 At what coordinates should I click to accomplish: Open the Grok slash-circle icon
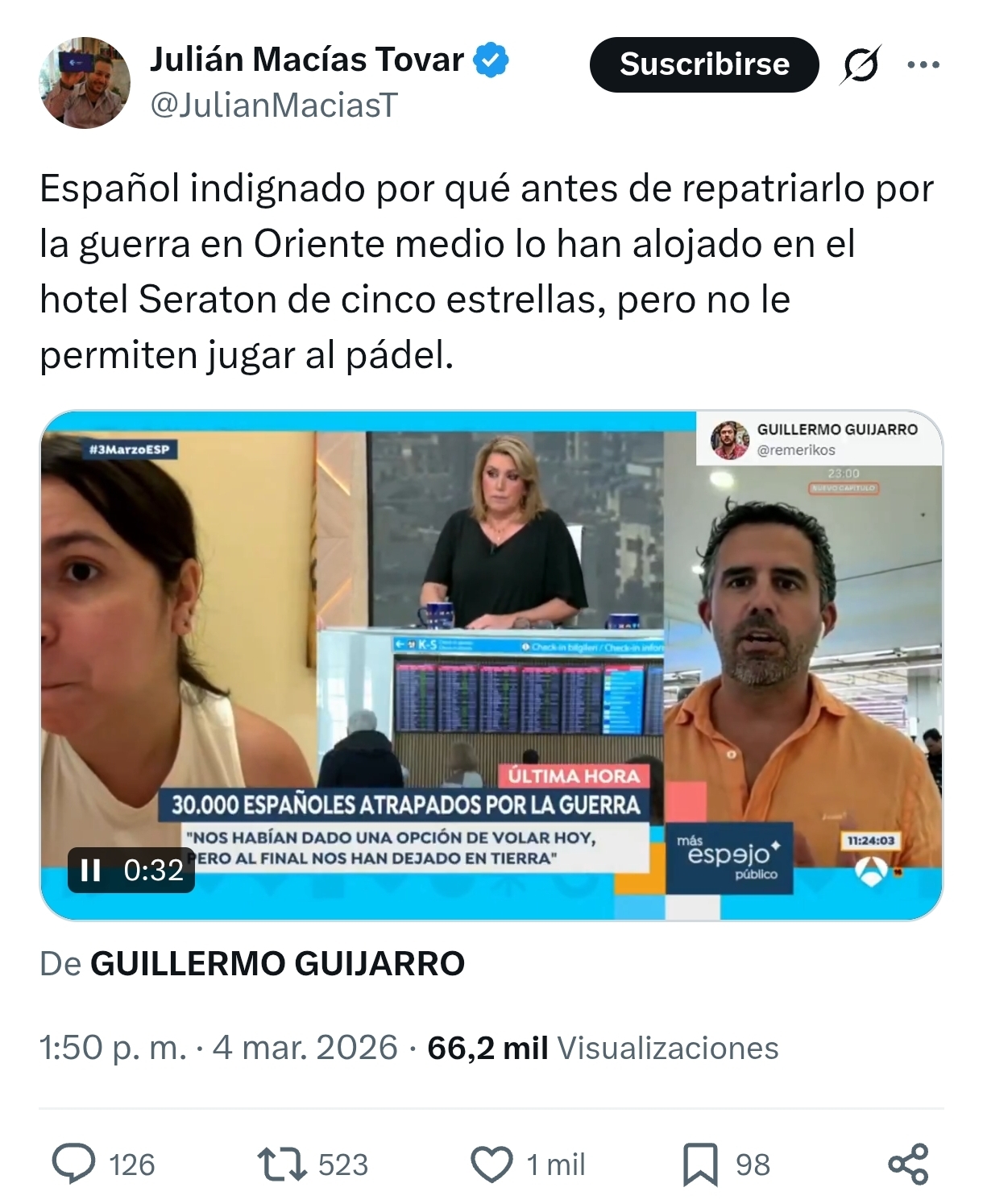coord(861,64)
